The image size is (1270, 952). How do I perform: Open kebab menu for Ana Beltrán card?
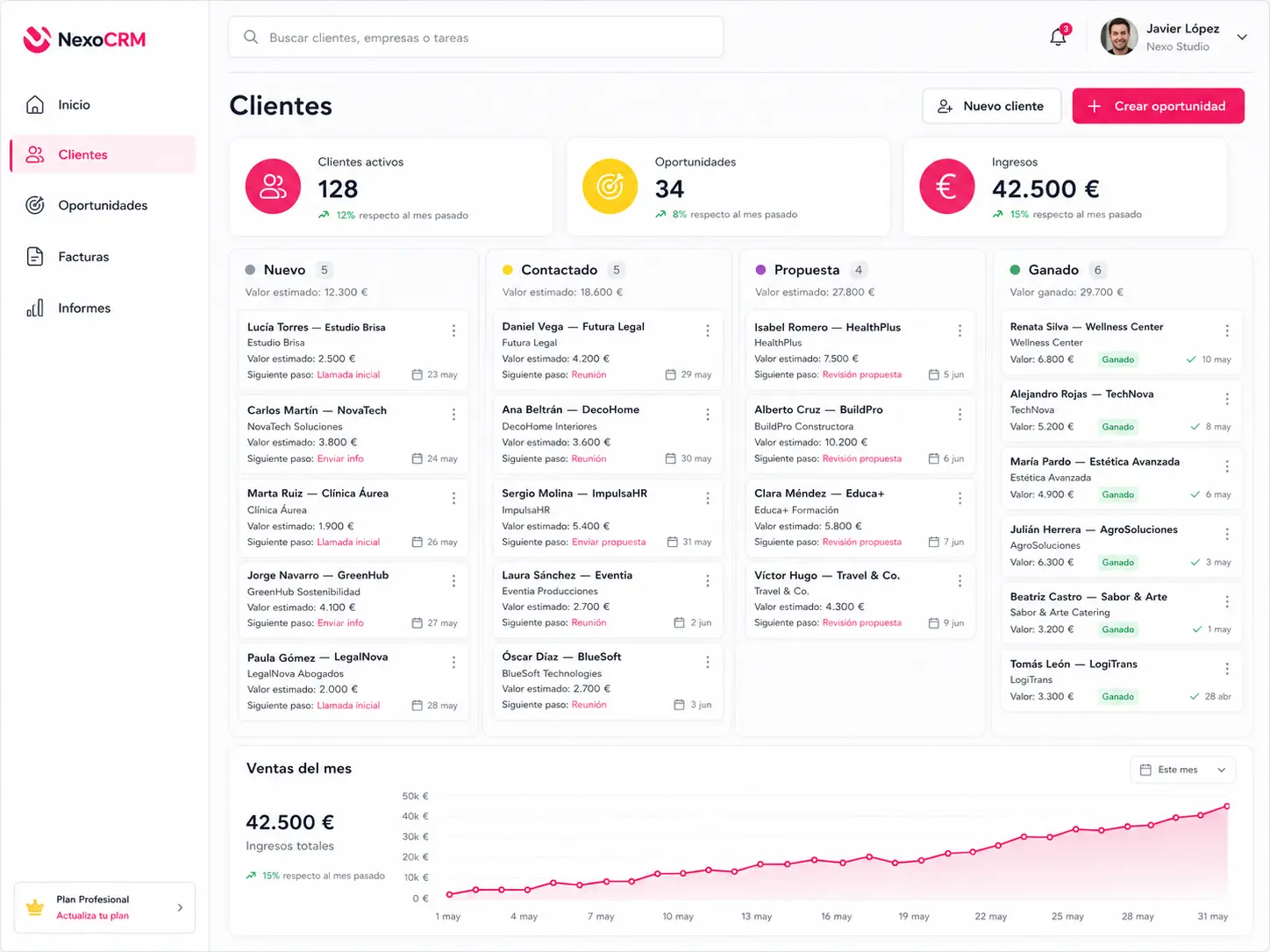point(708,414)
